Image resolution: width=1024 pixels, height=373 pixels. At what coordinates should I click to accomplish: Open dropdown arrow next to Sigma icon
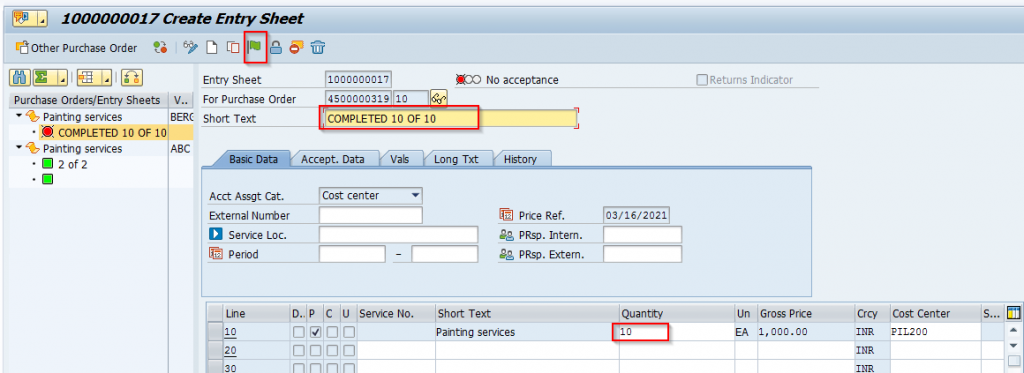pyautogui.click(x=62, y=78)
